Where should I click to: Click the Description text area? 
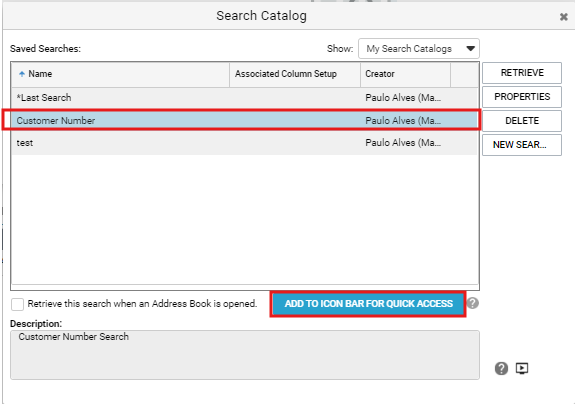click(x=245, y=355)
